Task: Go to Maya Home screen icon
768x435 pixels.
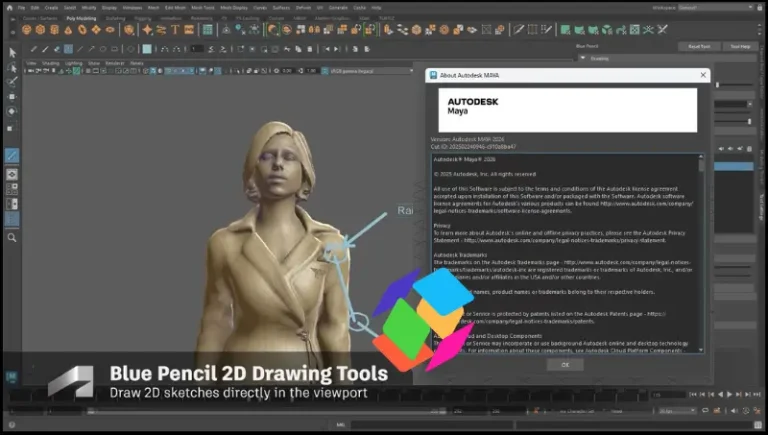Action: [x=9, y=8]
